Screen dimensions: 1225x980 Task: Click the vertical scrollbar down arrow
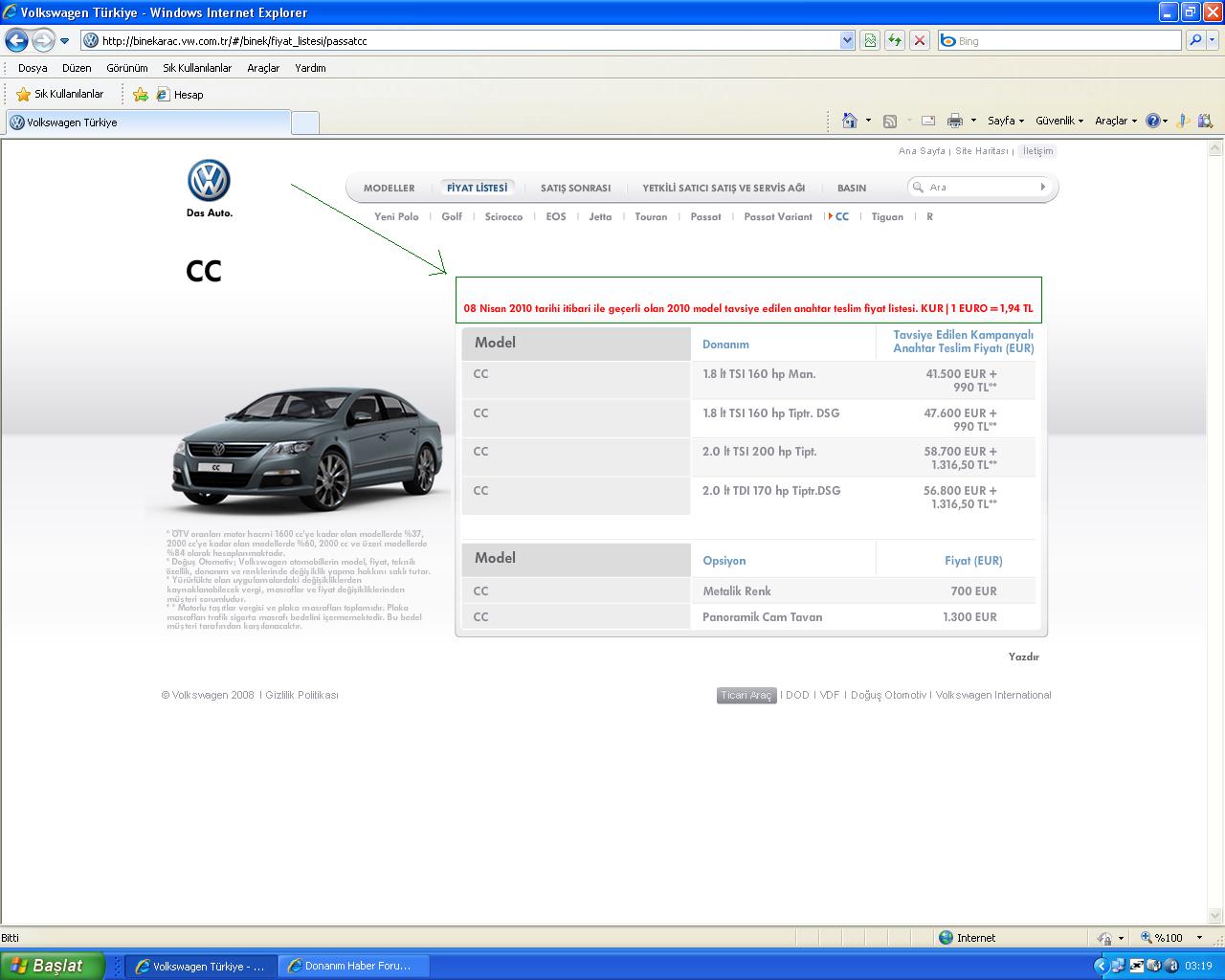pyautogui.click(x=1216, y=916)
